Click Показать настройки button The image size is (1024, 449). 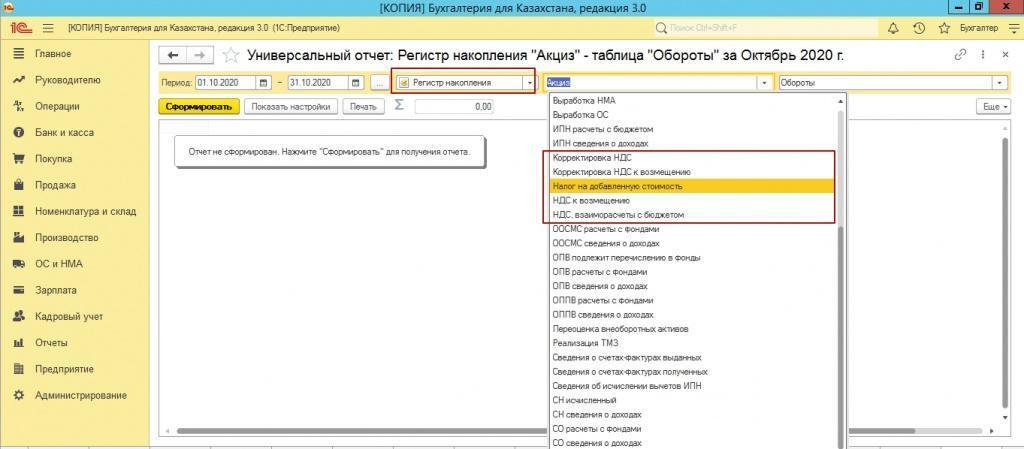coord(291,106)
